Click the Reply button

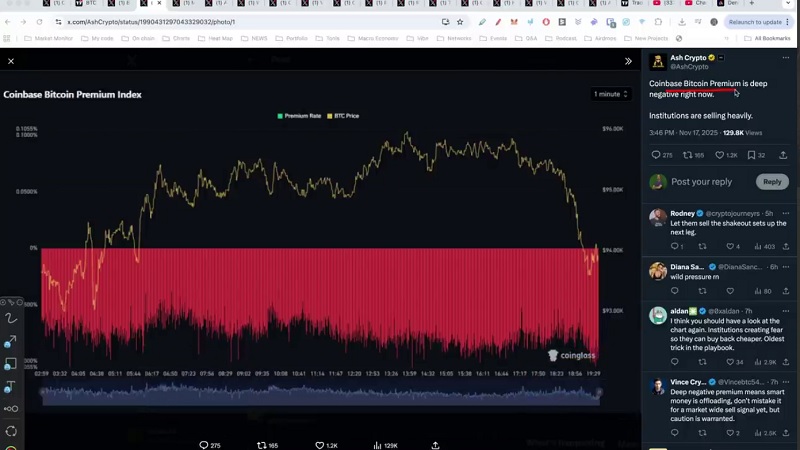coord(772,182)
